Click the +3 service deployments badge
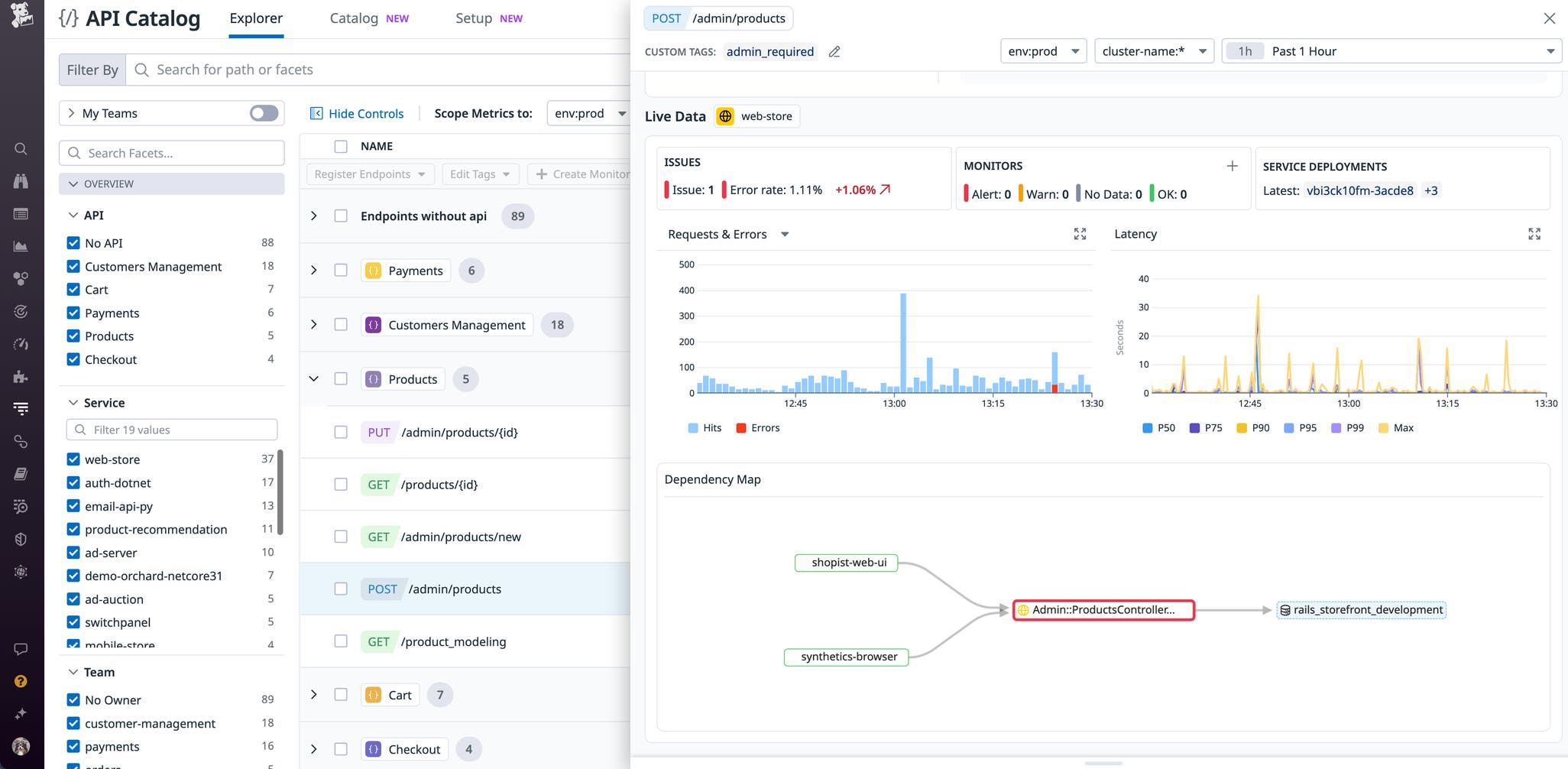1568x769 pixels. [x=1431, y=190]
